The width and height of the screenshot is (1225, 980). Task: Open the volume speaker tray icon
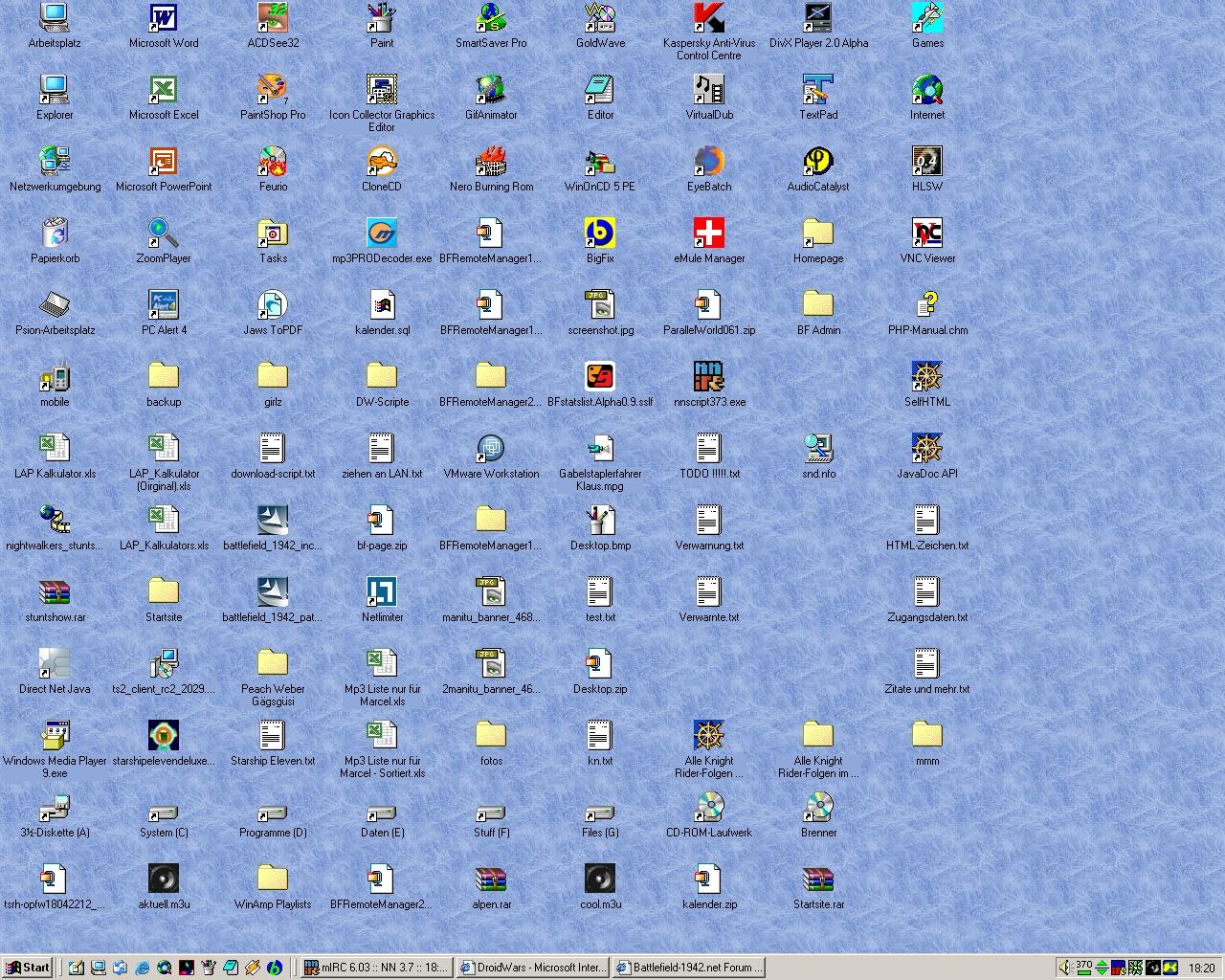[x=1066, y=968]
